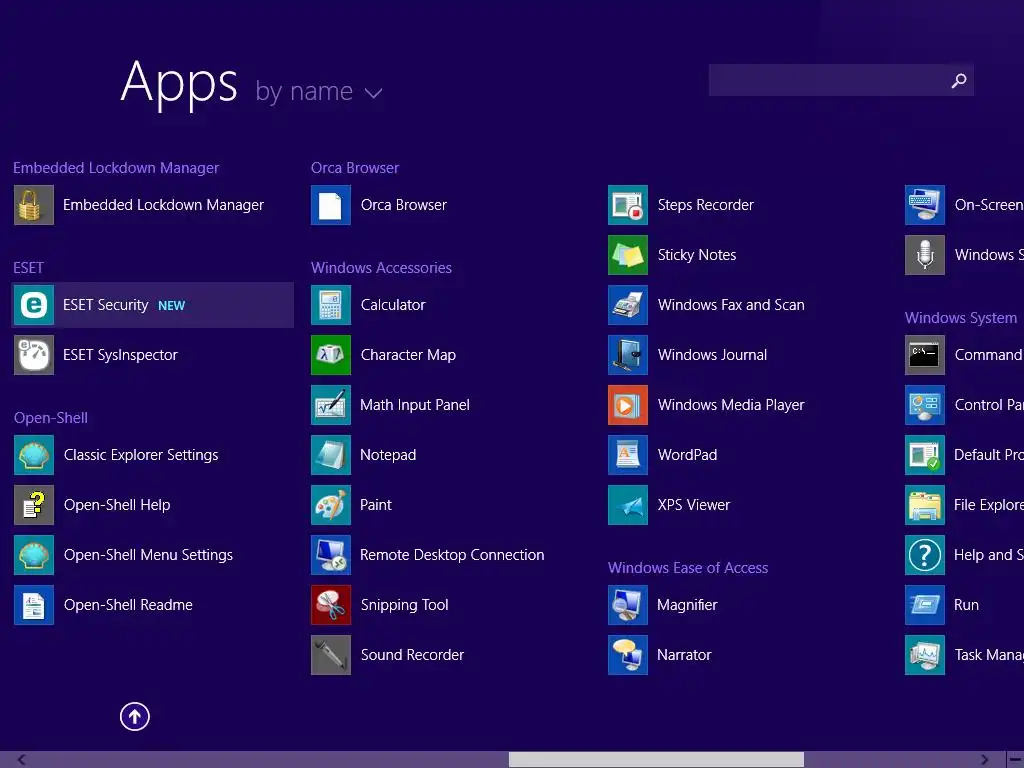Screen dimensions: 1024x768
Task: Launch Paint from the palette icon
Action: click(x=331, y=505)
